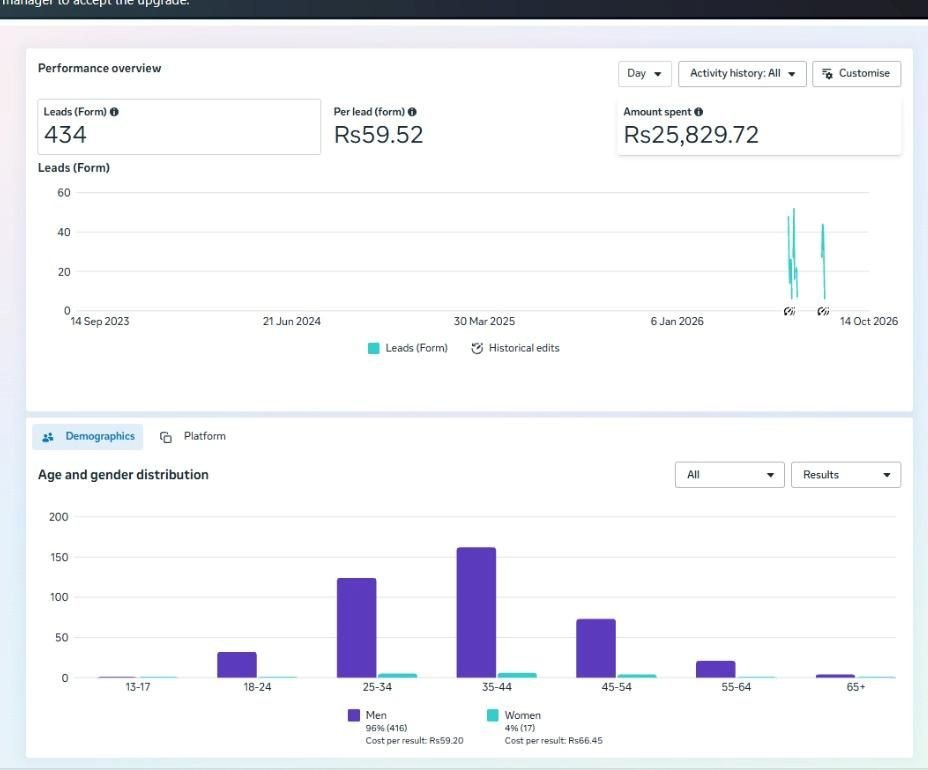Click the 14 Oct 2026 axis date label
928x770 pixels.
point(869,321)
